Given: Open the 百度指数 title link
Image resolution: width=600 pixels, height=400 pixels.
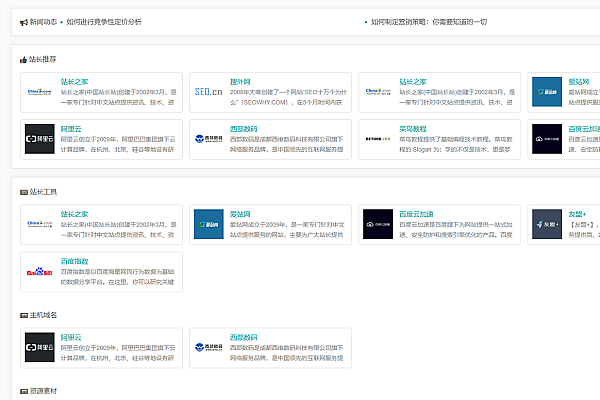Looking at the screenshot, I should tap(75, 261).
